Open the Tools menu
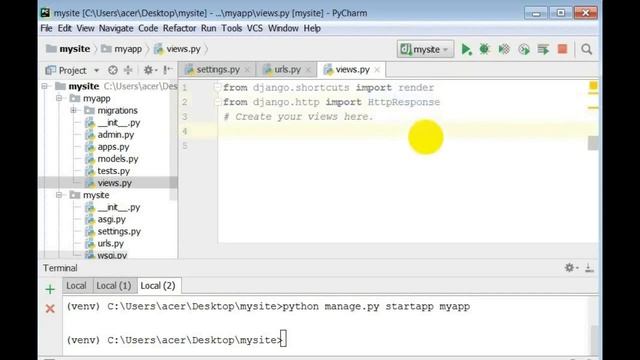 pos(231,28)
